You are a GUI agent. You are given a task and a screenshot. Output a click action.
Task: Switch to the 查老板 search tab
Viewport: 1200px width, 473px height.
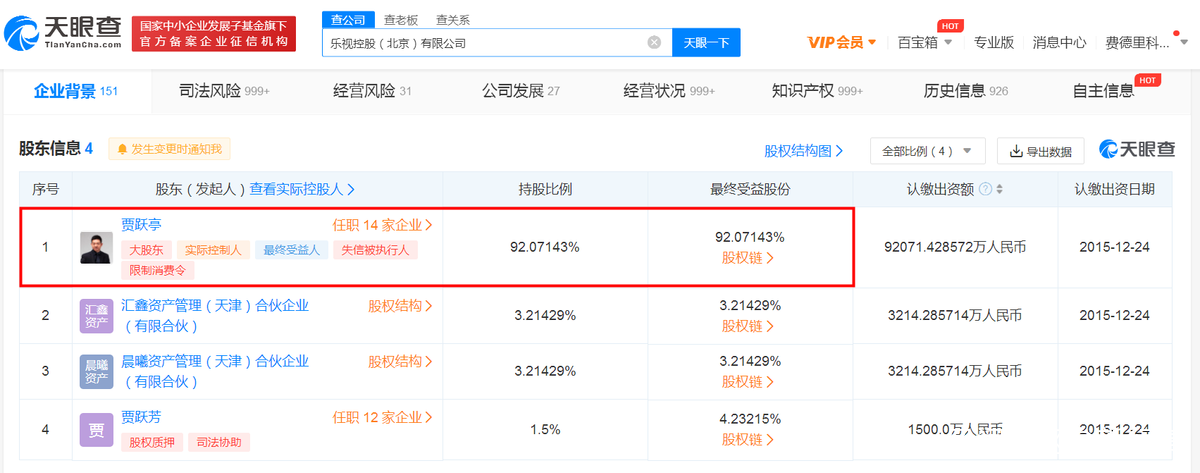tap(403, 19)
